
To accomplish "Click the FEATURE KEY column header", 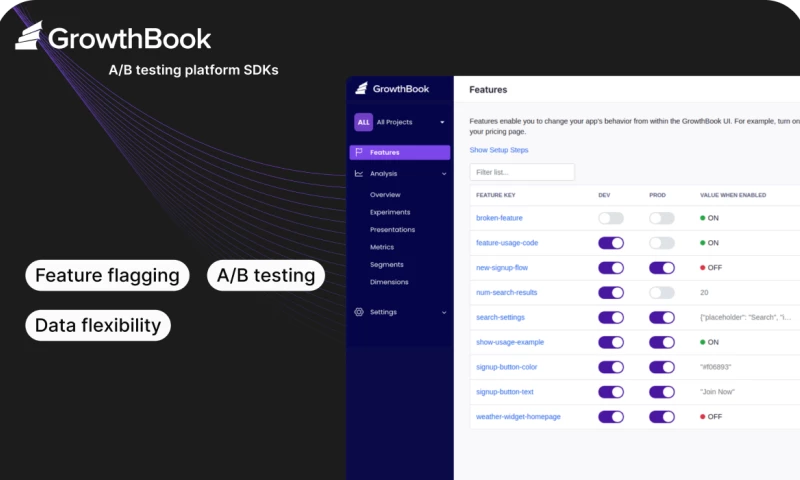I will (x=495, y=195).
